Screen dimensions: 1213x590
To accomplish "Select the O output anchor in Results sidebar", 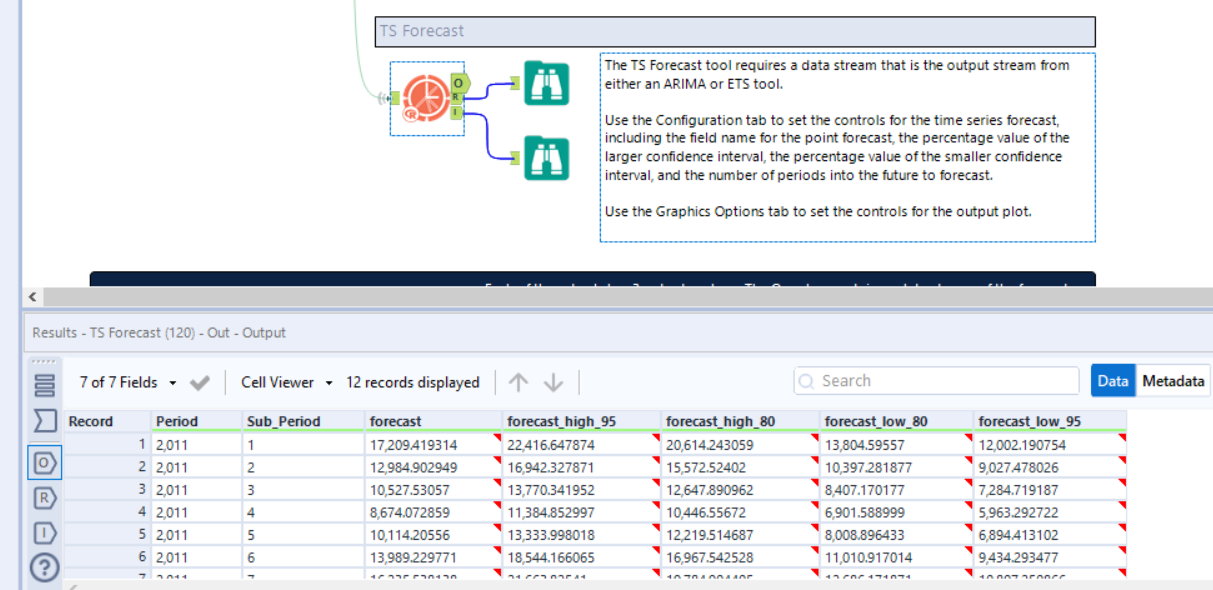I will pos(45,462).
